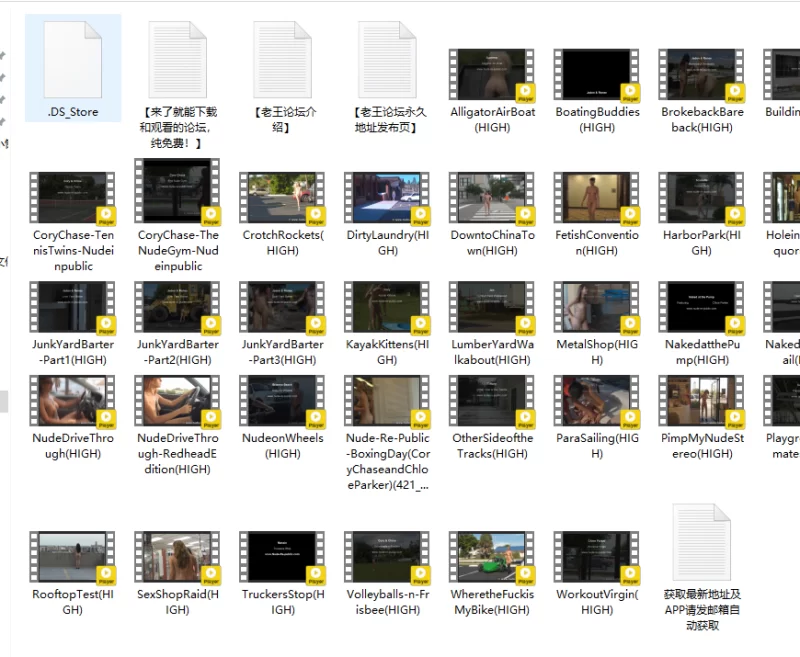Click the BoatingBuddies(HIGH) video icon
The width and height of the screenshot is (800, 657).
pyautogui.click(x=597, y=76)
